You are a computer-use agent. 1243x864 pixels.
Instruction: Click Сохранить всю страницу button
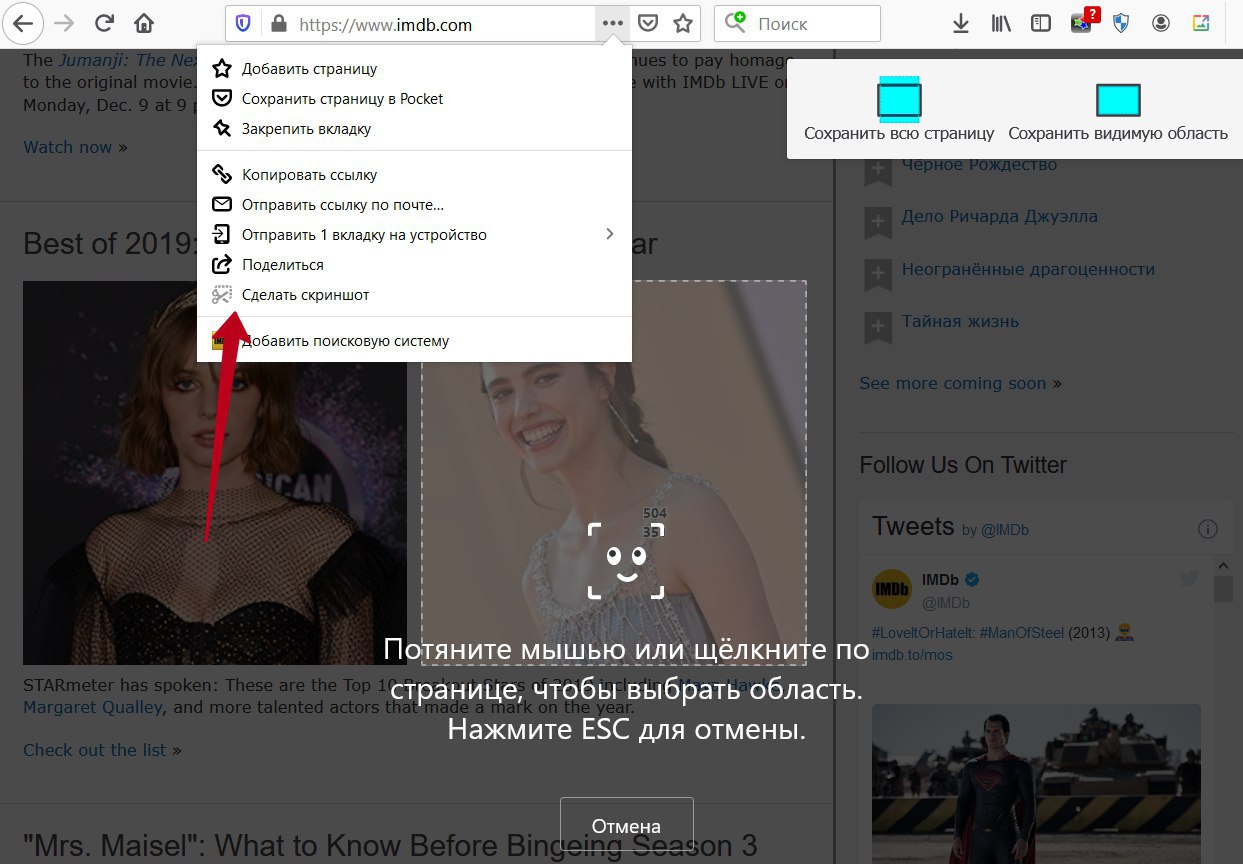coord(899,110)
